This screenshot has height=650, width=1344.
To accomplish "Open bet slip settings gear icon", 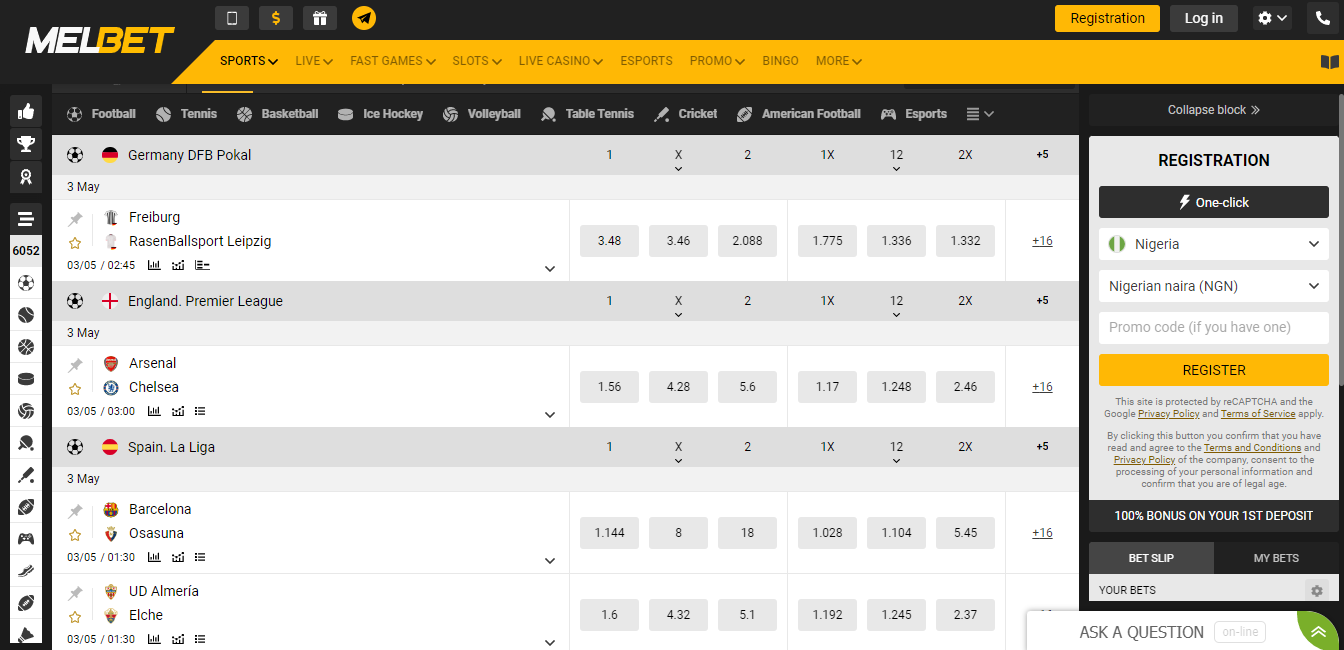I will pos(1317,591).
